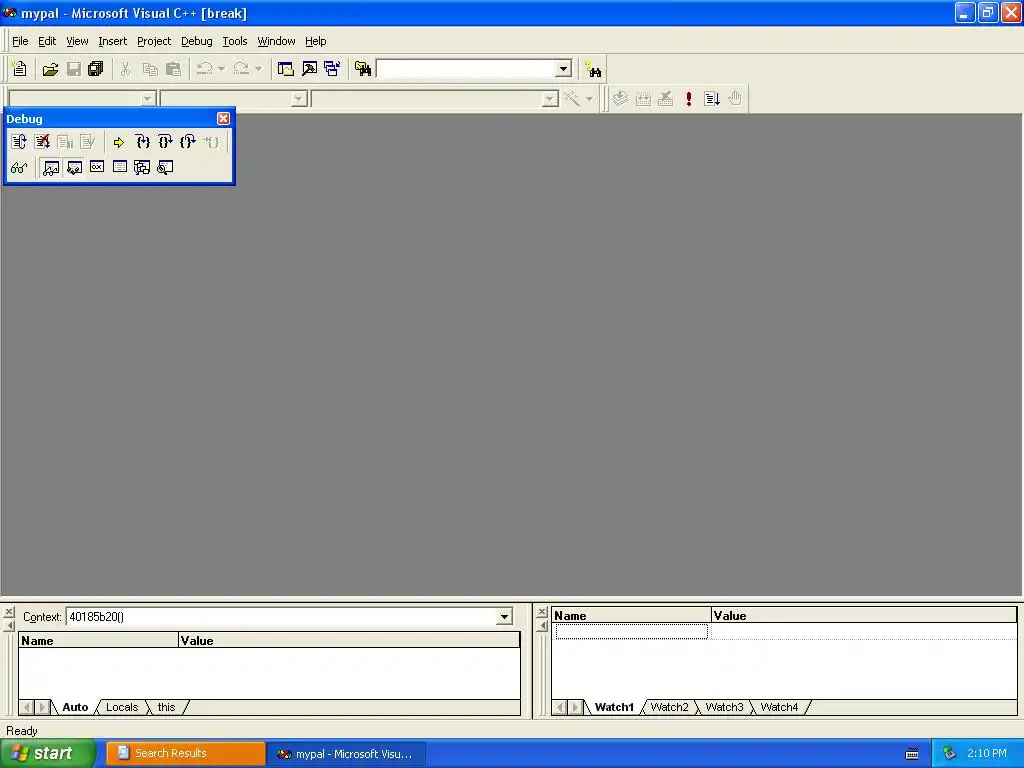
Task: Close the floating Debug toolbar
Action: tap(223, 118)
